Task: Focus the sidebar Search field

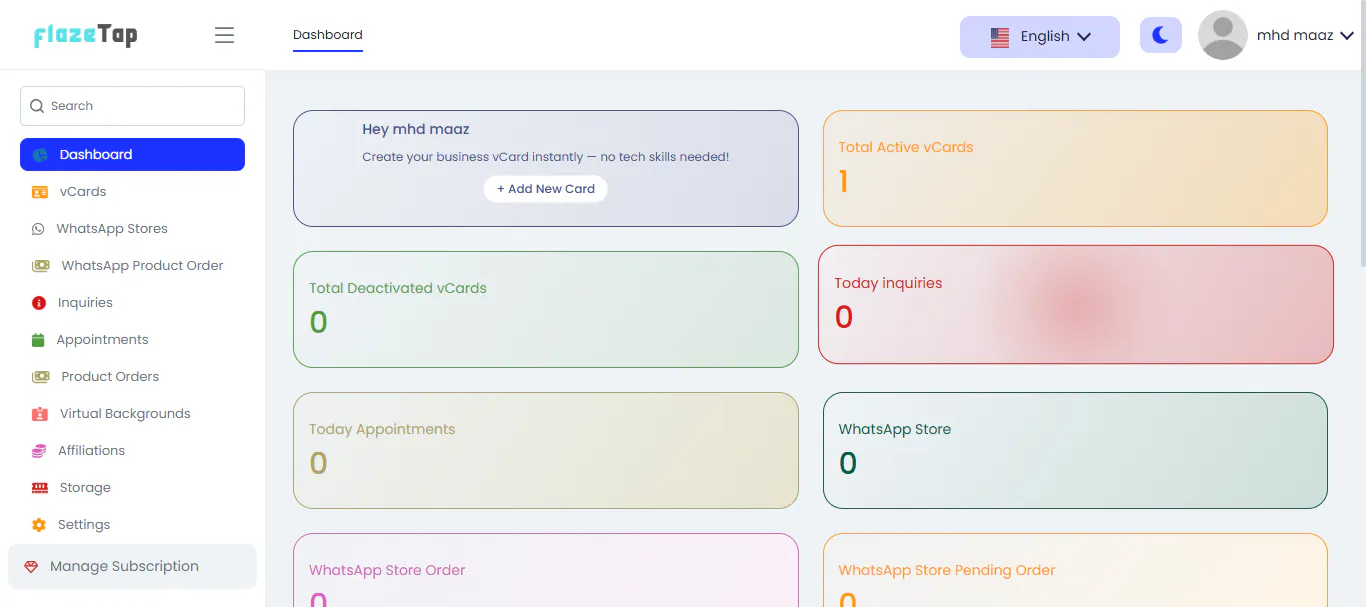Action: click(132, 106)
